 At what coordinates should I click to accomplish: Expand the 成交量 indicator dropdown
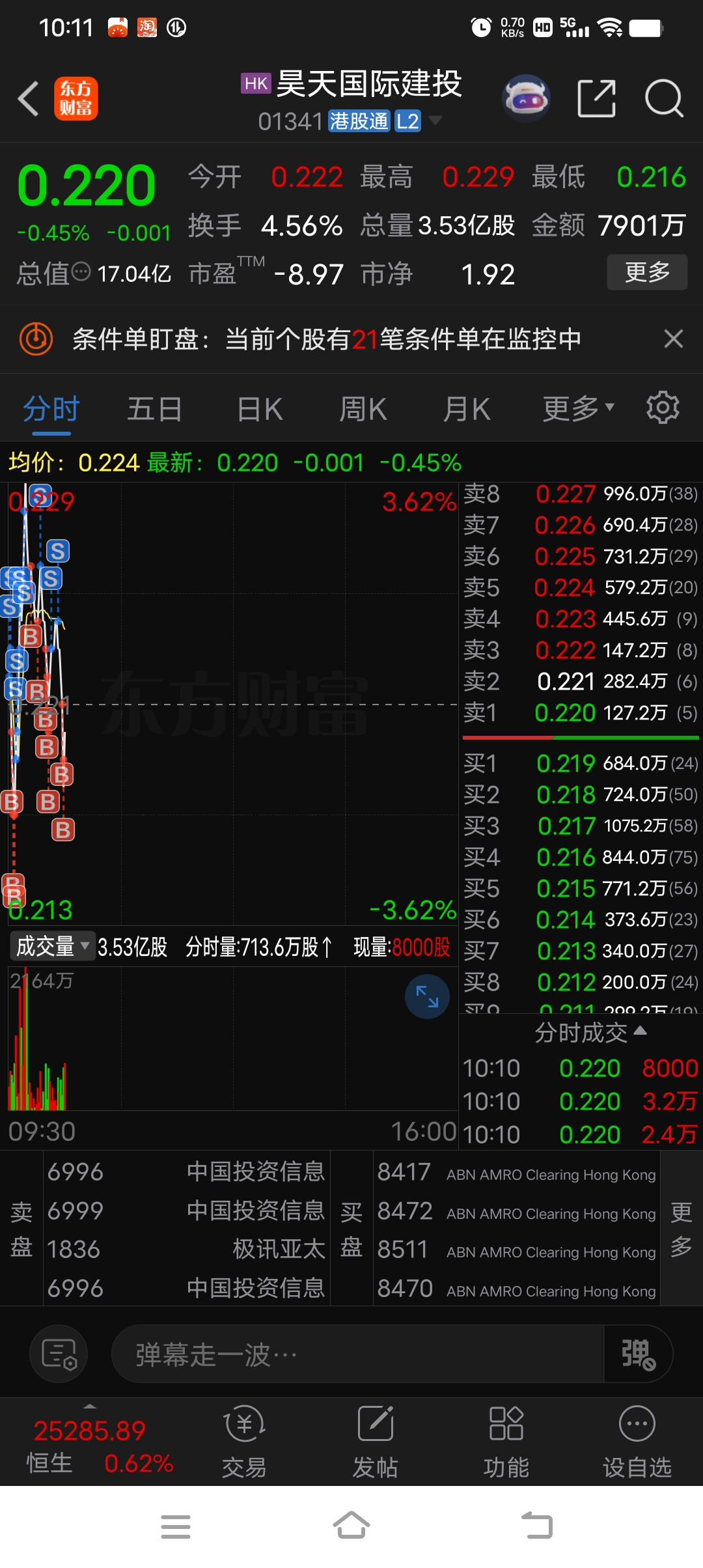53,946
